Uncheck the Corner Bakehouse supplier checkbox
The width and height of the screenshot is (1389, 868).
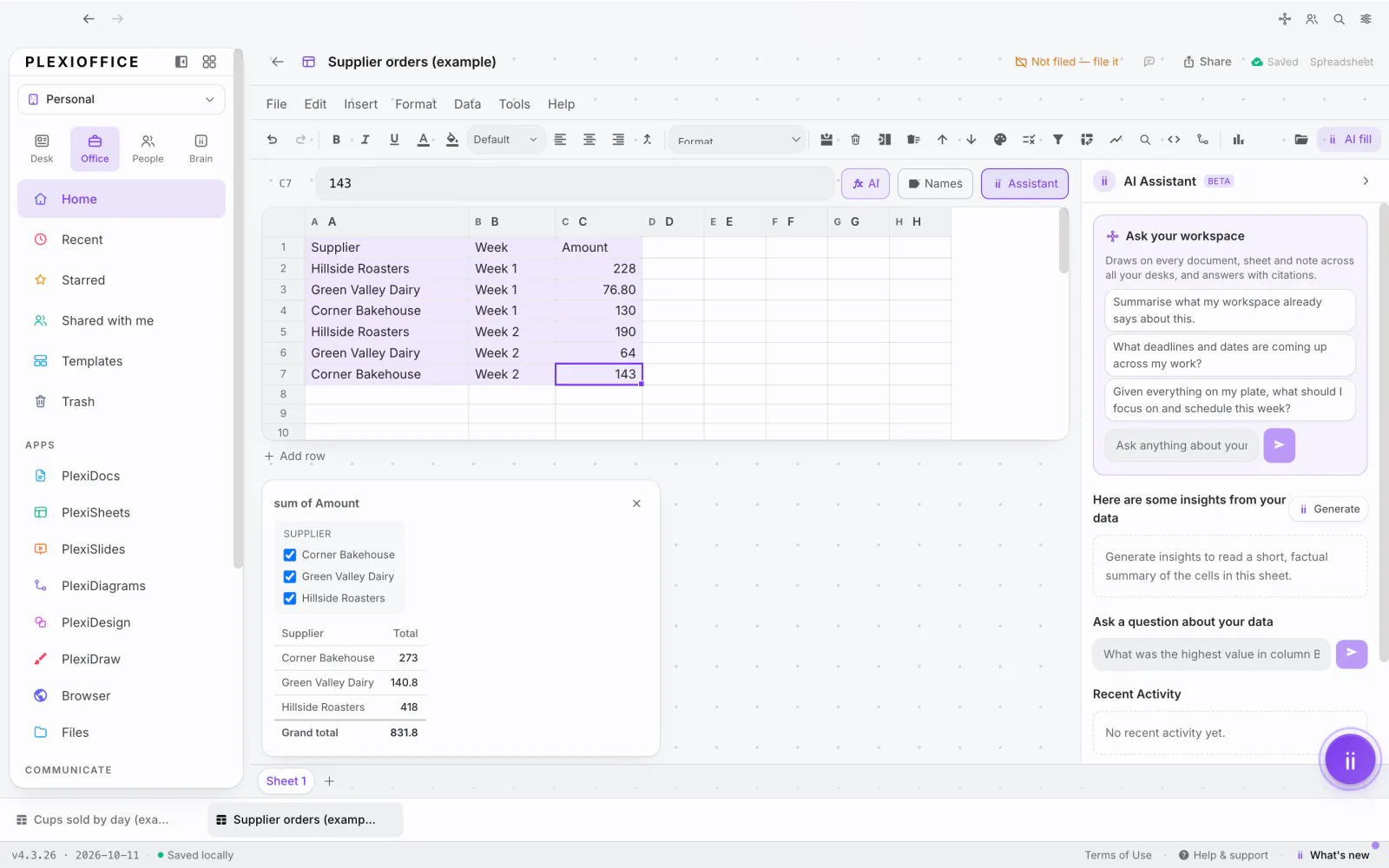click(x=290, y=555)
